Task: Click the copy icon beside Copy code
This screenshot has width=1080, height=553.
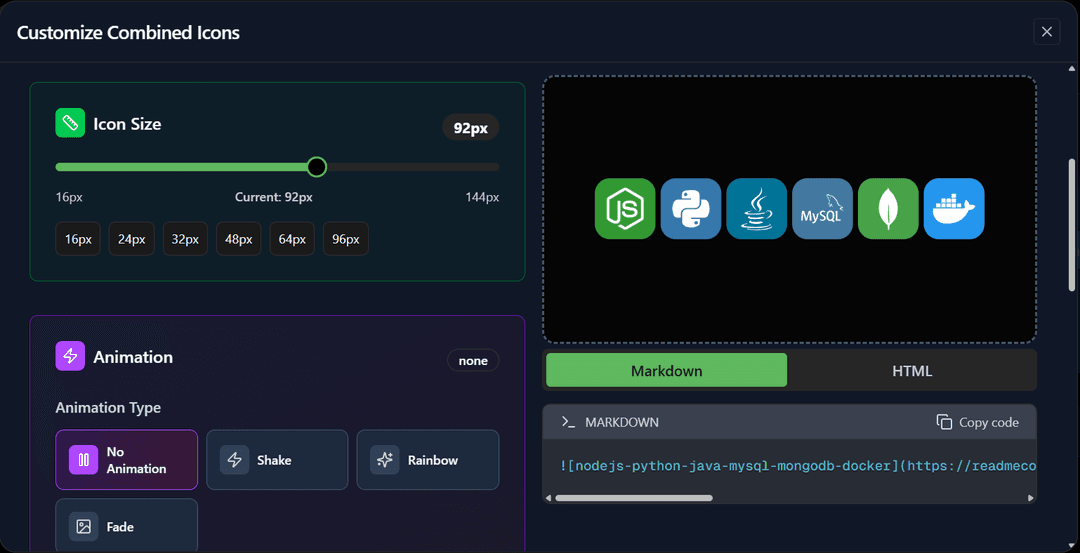Action: (944, 422)
